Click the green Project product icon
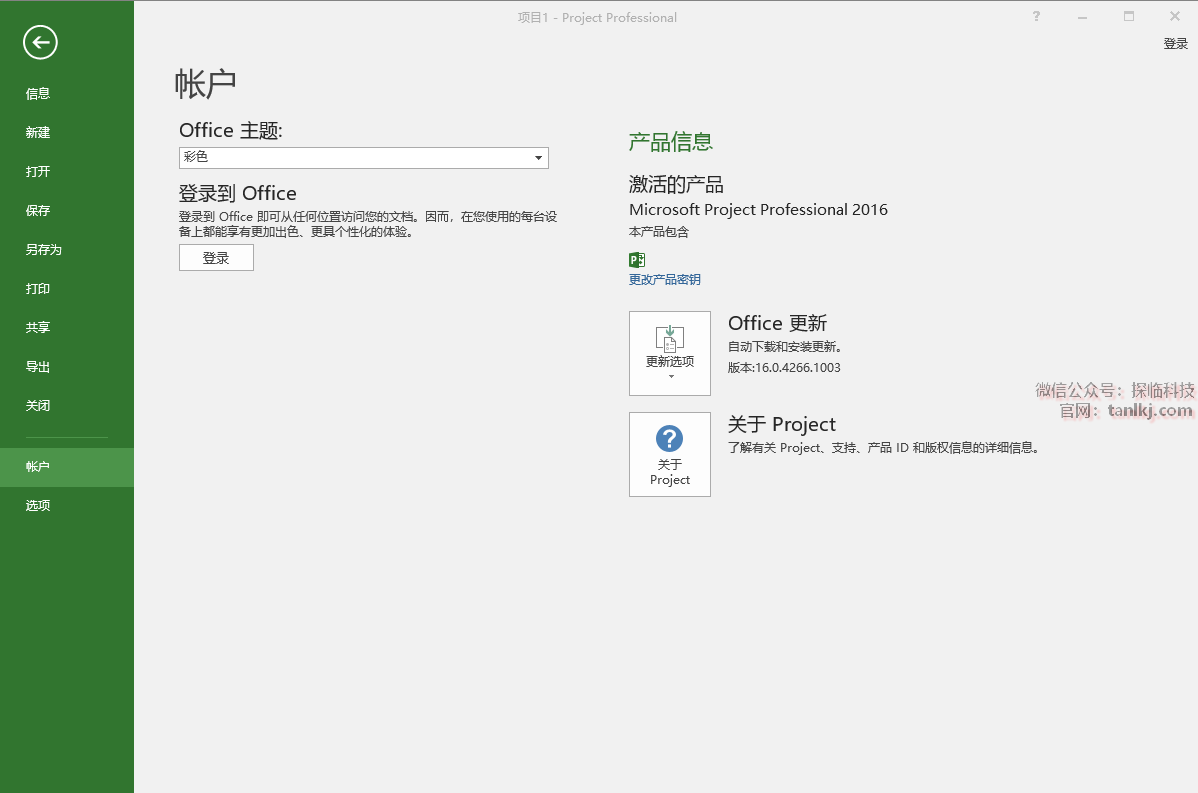The height and width of the screenshot is (793, 1198). coord(637,260)
